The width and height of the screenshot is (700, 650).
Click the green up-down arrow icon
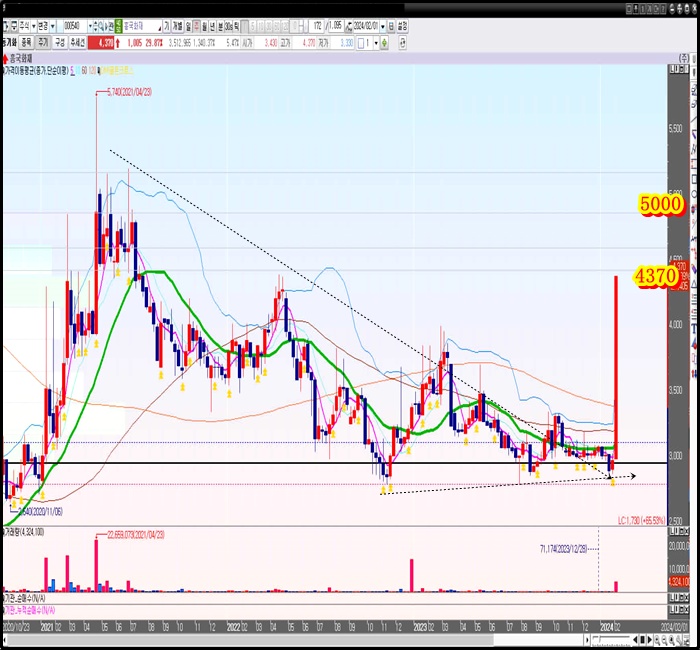click(x=384, y=43)
